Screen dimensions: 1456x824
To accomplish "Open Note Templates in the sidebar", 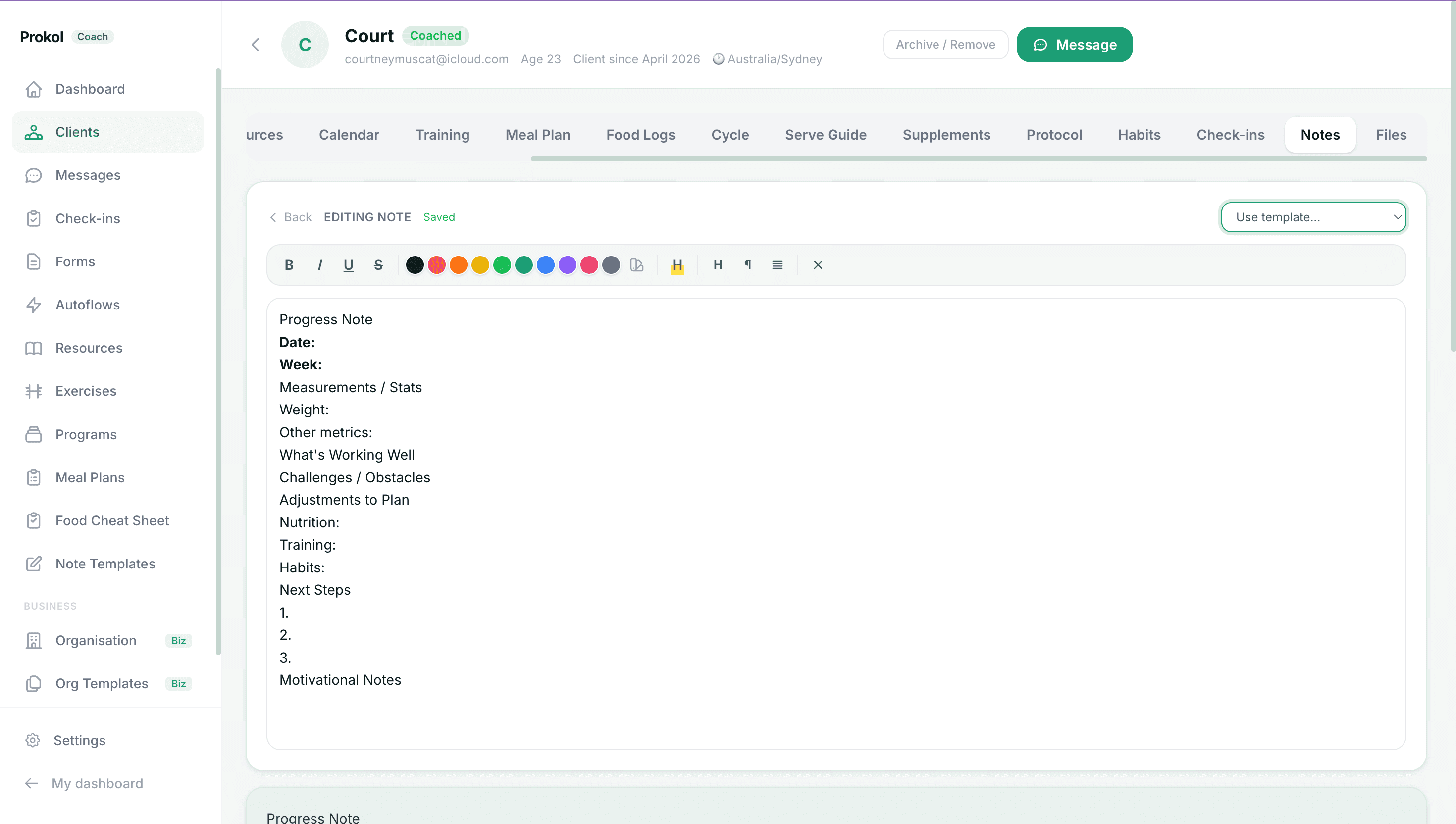I will [x=107, y=564].
